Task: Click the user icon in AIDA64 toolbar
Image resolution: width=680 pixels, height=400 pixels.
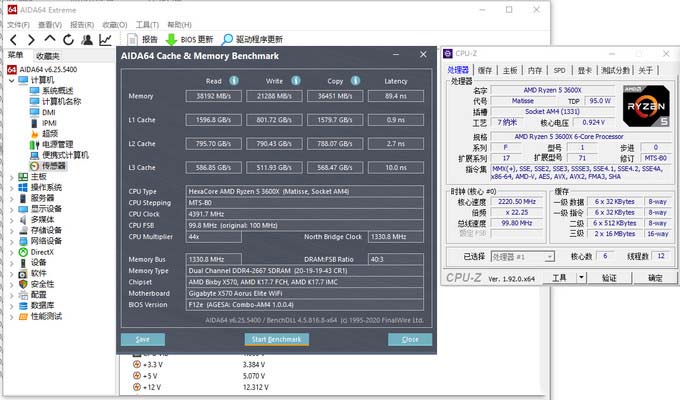Action: point(87,40)
